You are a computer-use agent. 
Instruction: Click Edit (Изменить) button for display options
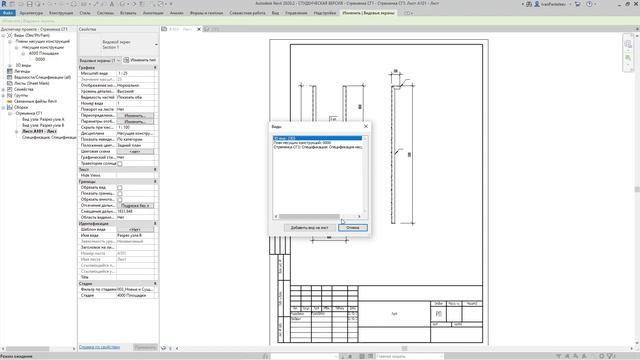click(135, 122)
